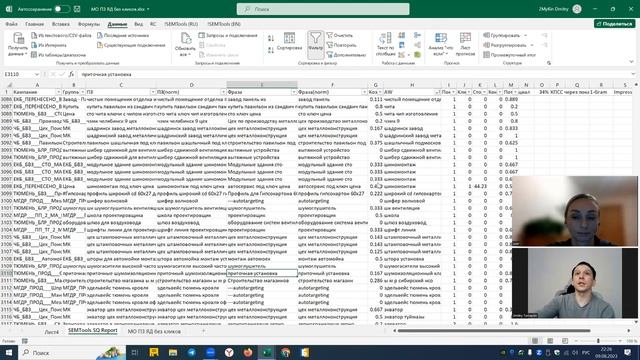Open the File (Файл) tab

pyautogui.click(x=11, y=24)
